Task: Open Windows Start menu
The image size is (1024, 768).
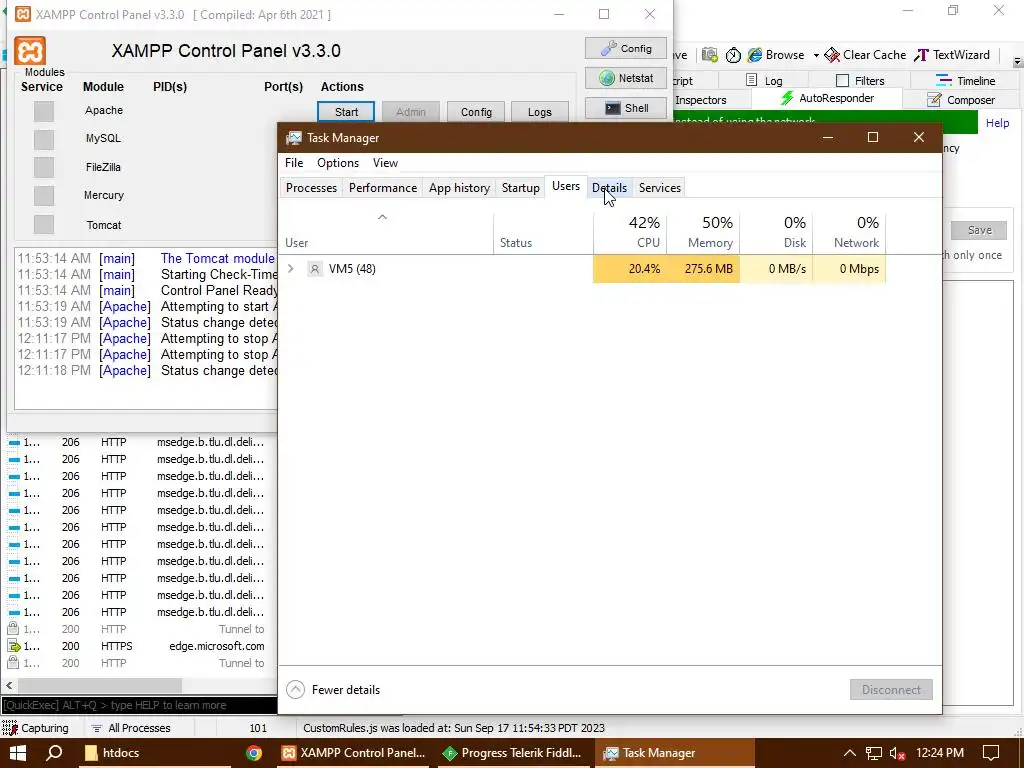Action: click(x=18, y=753)
